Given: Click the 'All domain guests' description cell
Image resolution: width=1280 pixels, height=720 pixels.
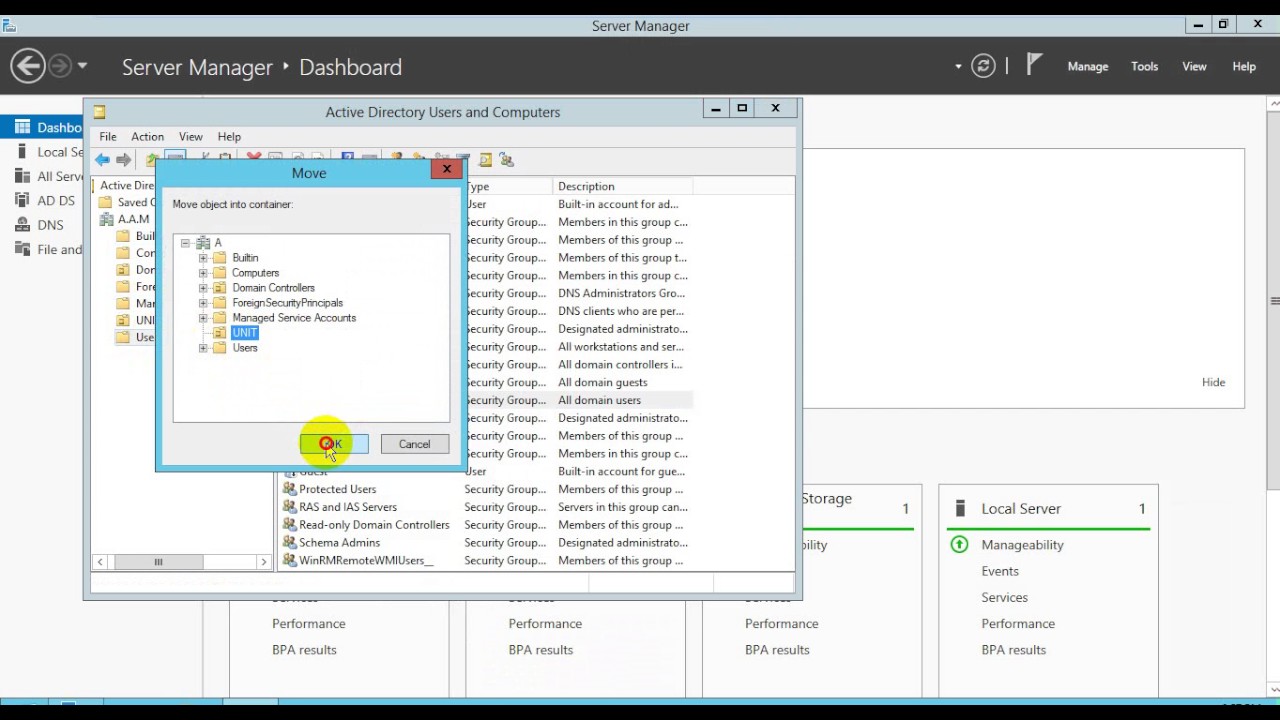Looking at the screenshot, I should pyautogui.click(x=603, y=382).
